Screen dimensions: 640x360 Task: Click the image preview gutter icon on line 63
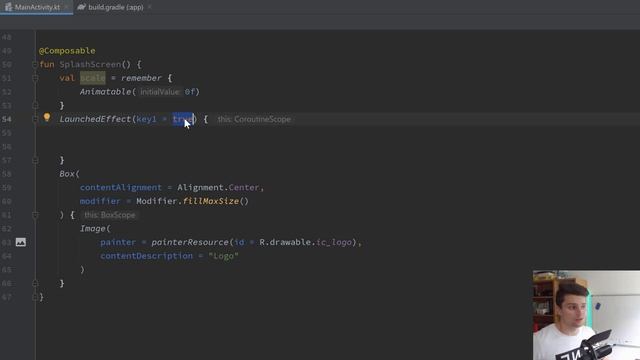[20, 242]
